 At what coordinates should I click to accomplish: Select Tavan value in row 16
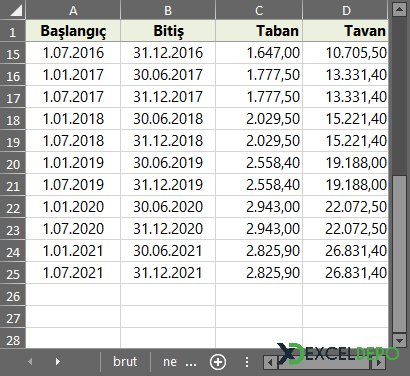pos(346,75)
